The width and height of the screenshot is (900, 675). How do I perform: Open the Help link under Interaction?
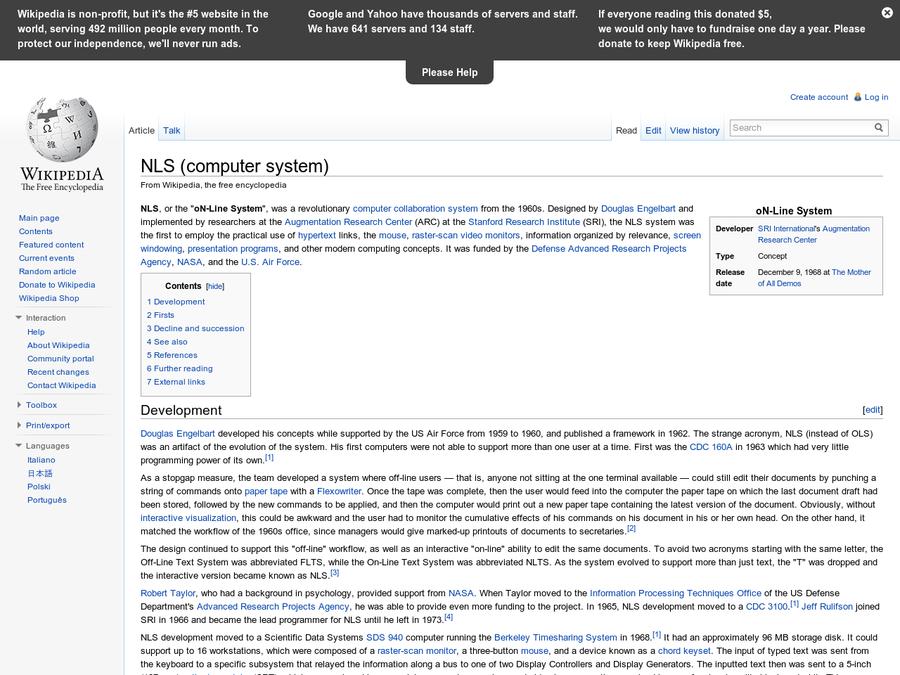[x=36, y=332]
